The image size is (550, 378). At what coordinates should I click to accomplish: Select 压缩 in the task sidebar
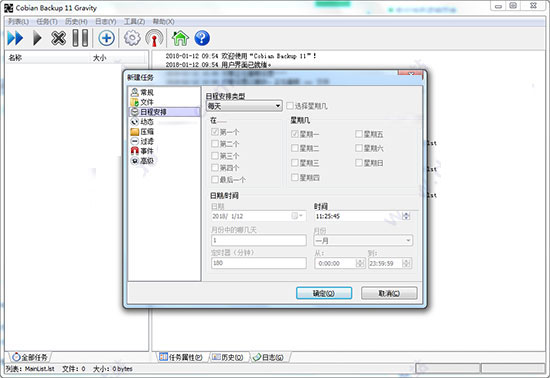[x=142, y=131]
